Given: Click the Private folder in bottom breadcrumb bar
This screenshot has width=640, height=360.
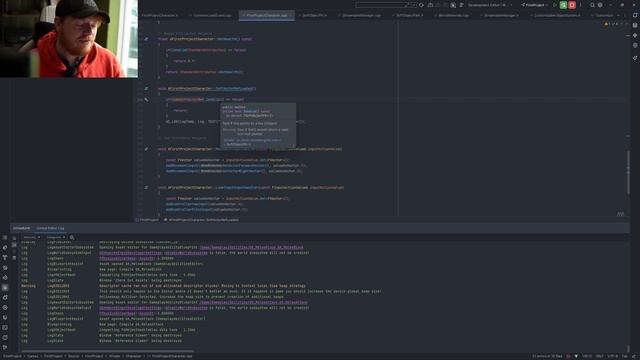Looking at the screenshot, I should [114, 356].
